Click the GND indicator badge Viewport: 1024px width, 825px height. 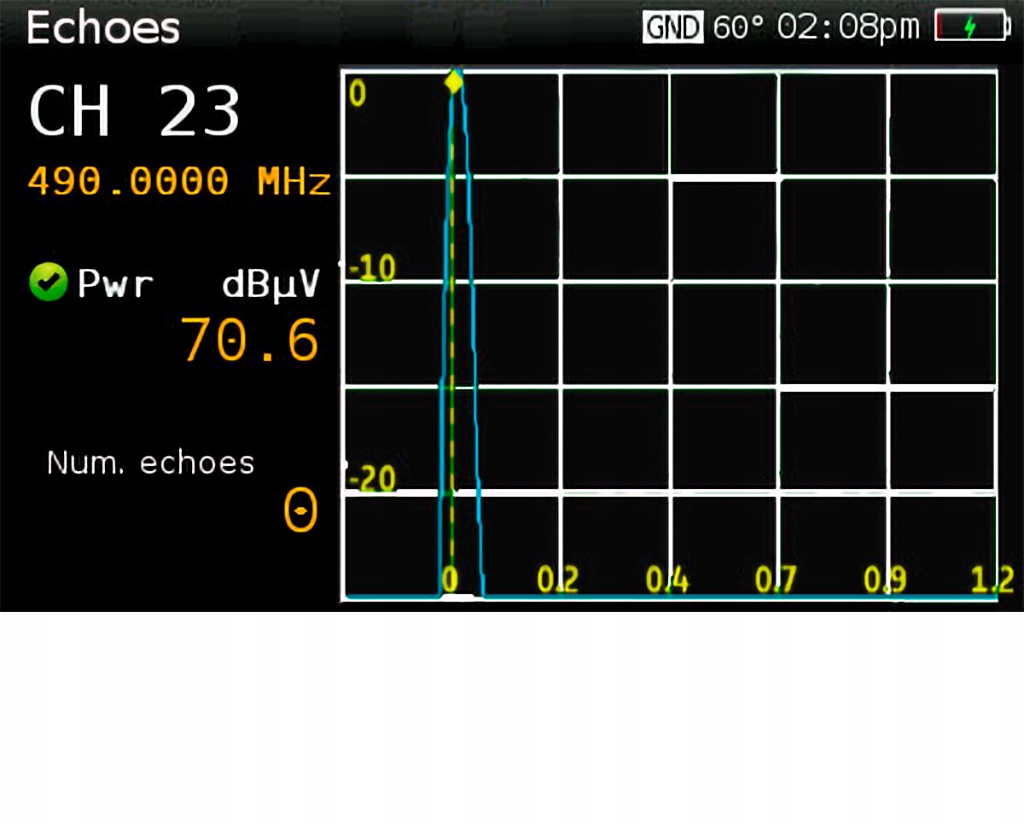[673, 27]
